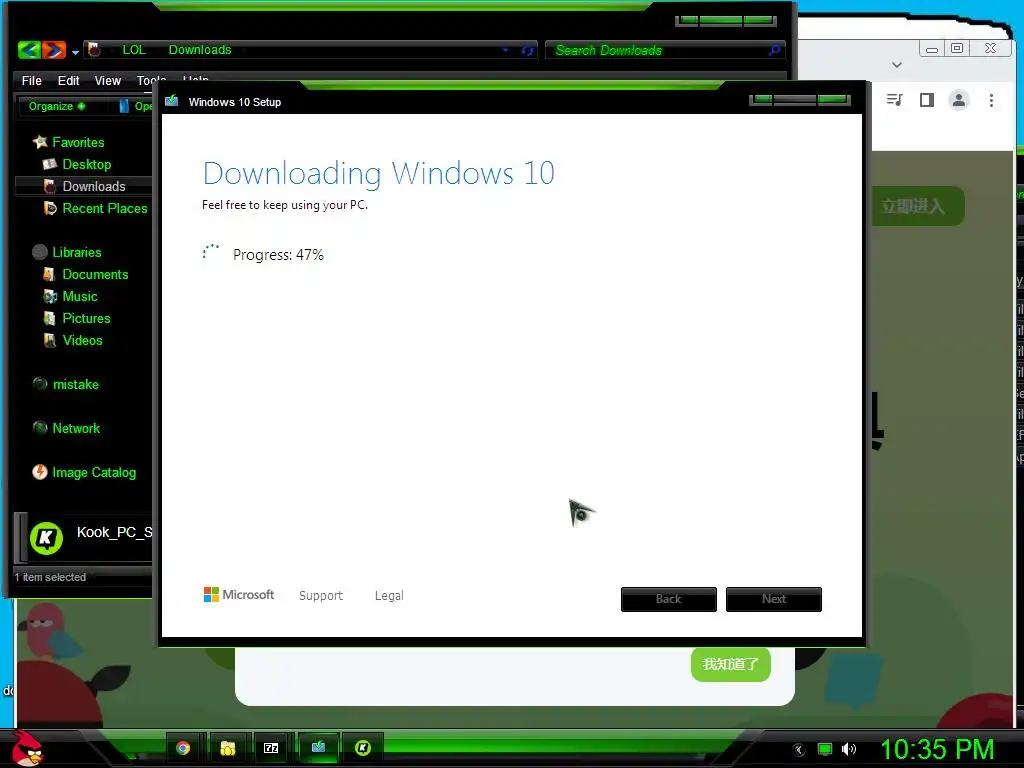
Task: Open the Organize dropdown in Explorer
Action: pos(56,106)
